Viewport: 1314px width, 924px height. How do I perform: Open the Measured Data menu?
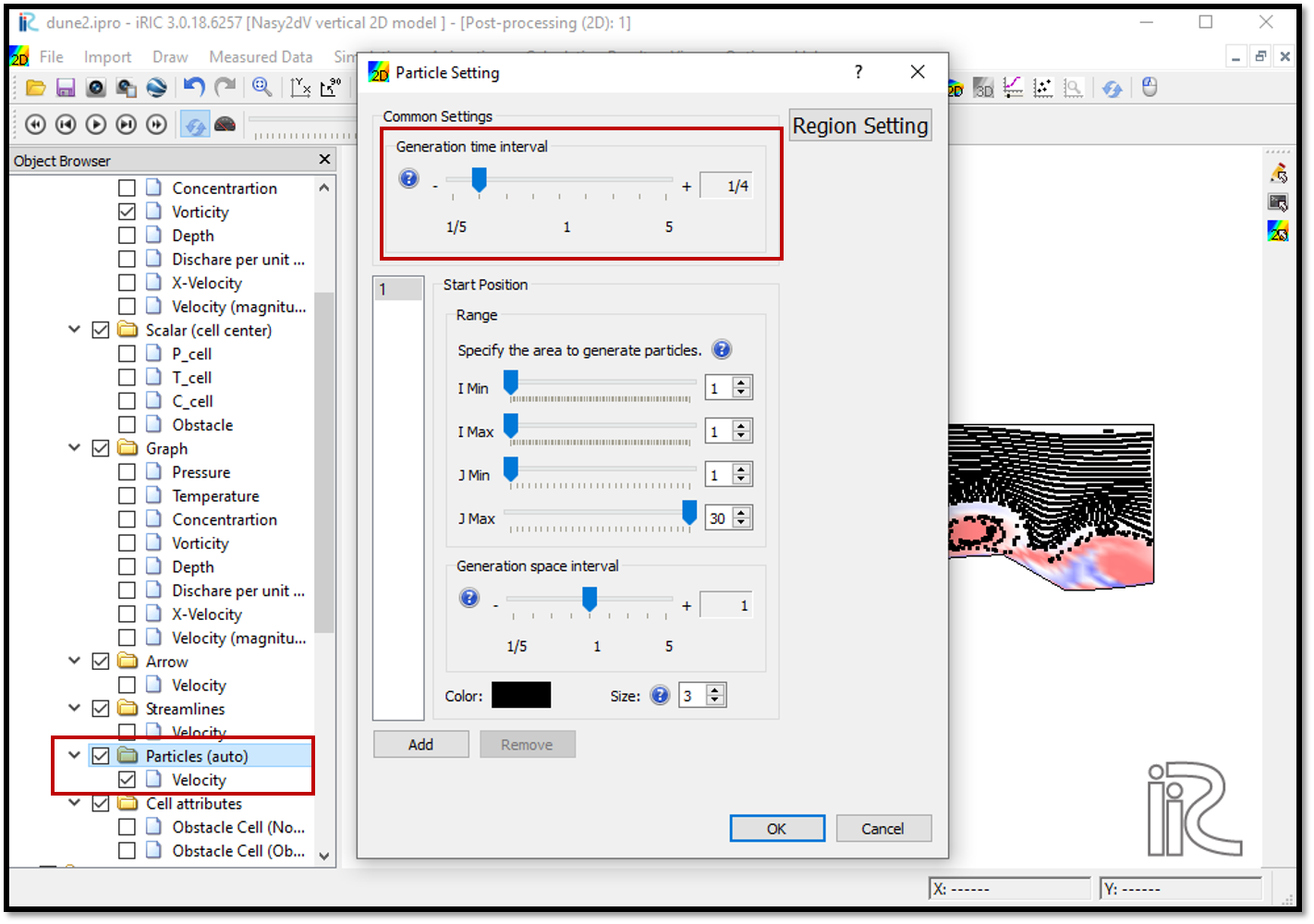(261, 57)
